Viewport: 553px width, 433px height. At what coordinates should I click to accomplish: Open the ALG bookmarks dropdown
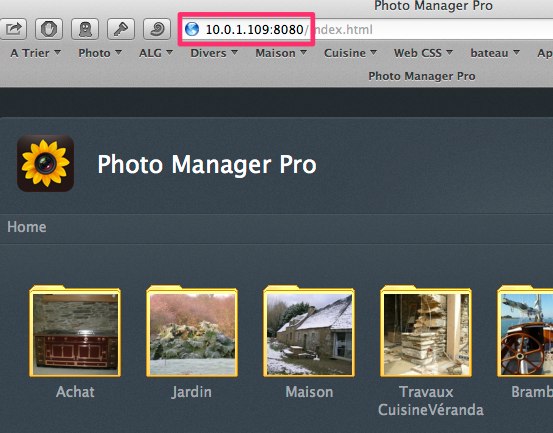[x=156, y=53]
